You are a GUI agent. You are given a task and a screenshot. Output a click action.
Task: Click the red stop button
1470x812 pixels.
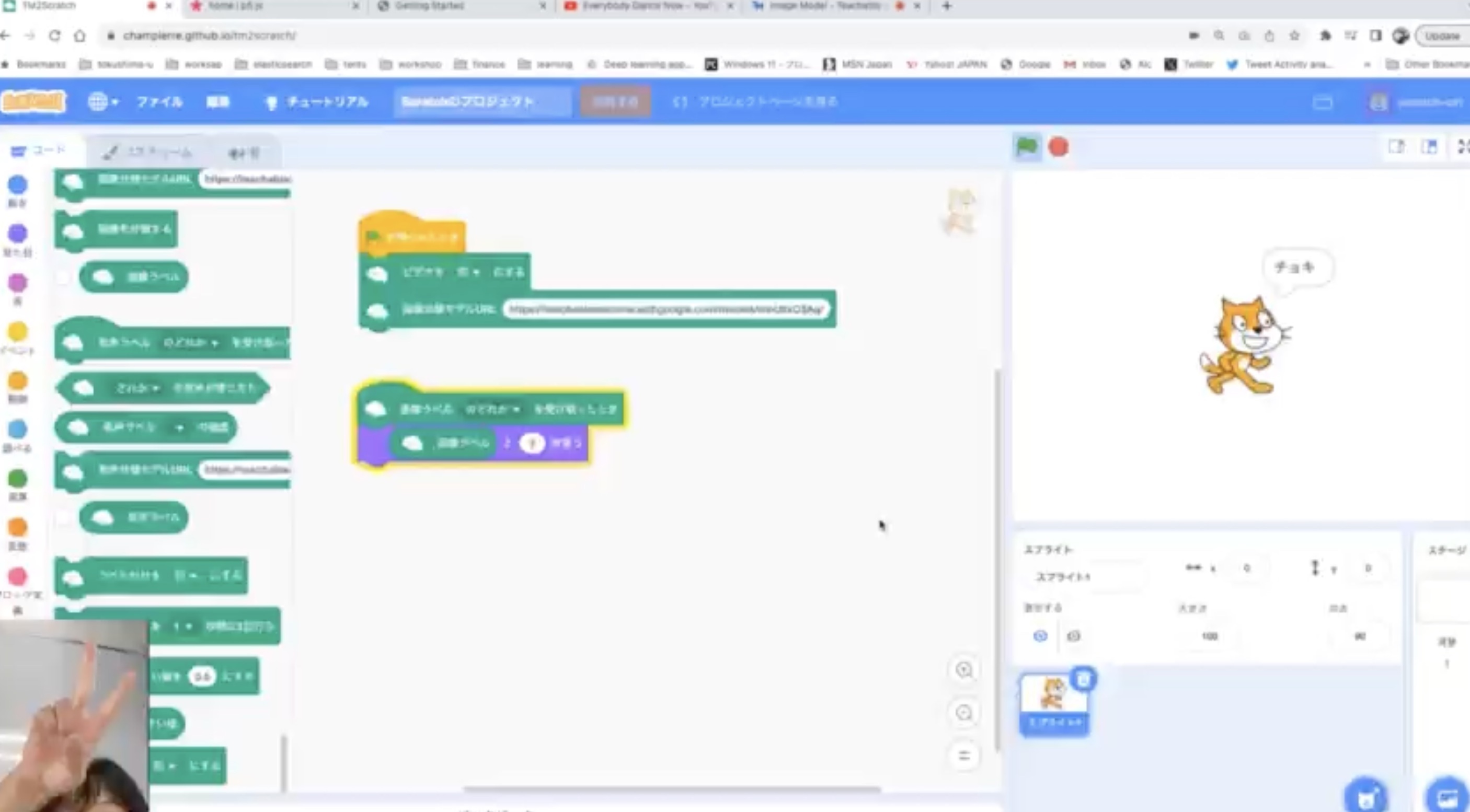click(x=1059, y=147)
